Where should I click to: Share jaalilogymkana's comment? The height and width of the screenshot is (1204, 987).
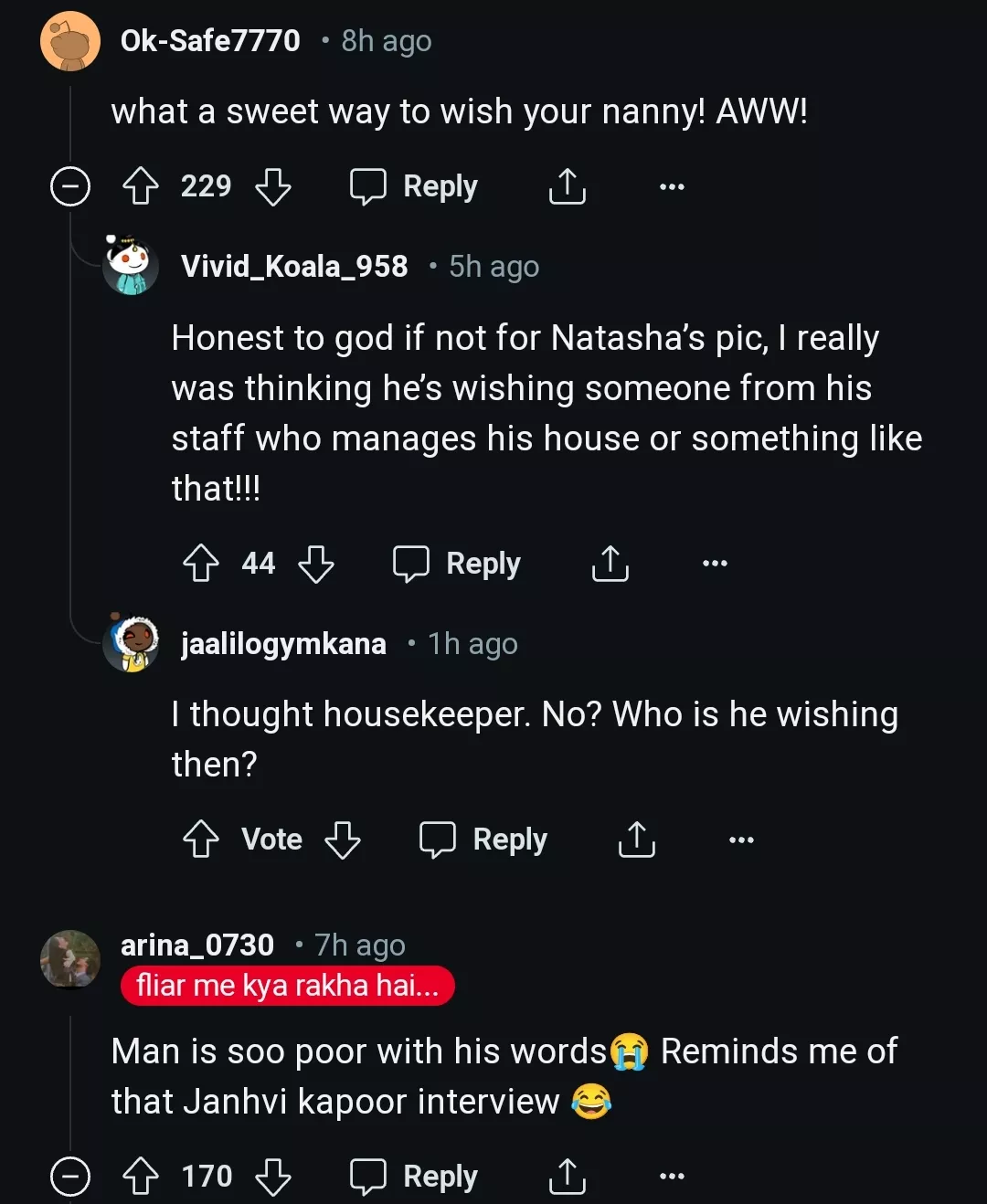636,840
